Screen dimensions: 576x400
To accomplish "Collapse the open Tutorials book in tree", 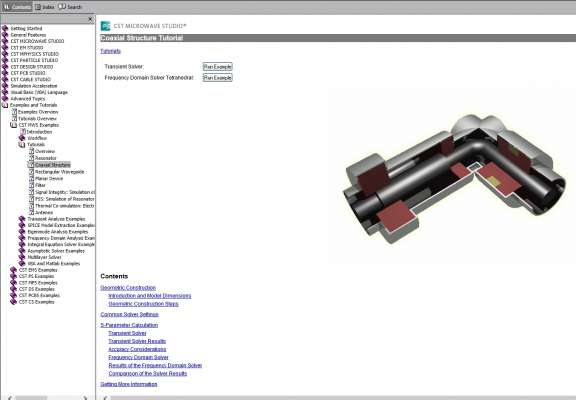I will [x=22, y=144].
